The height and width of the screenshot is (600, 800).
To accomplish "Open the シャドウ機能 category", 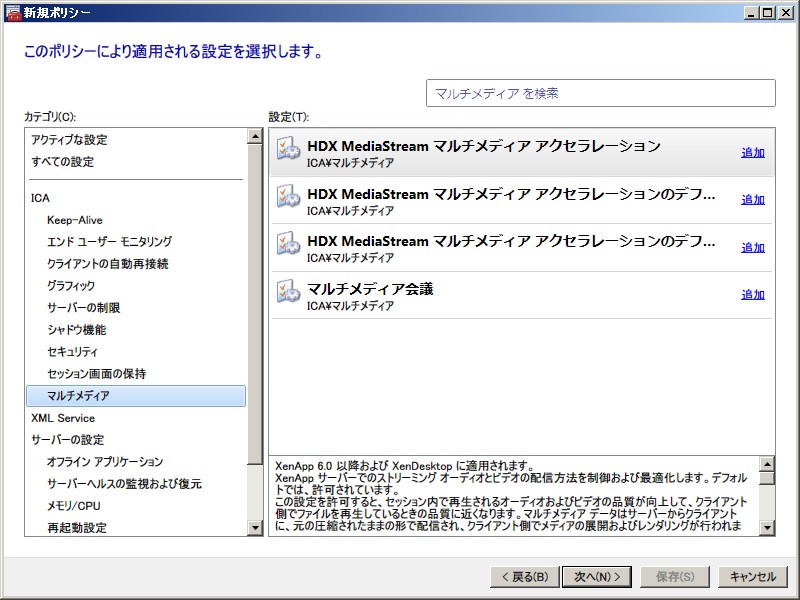I will [x=76, y=330].
